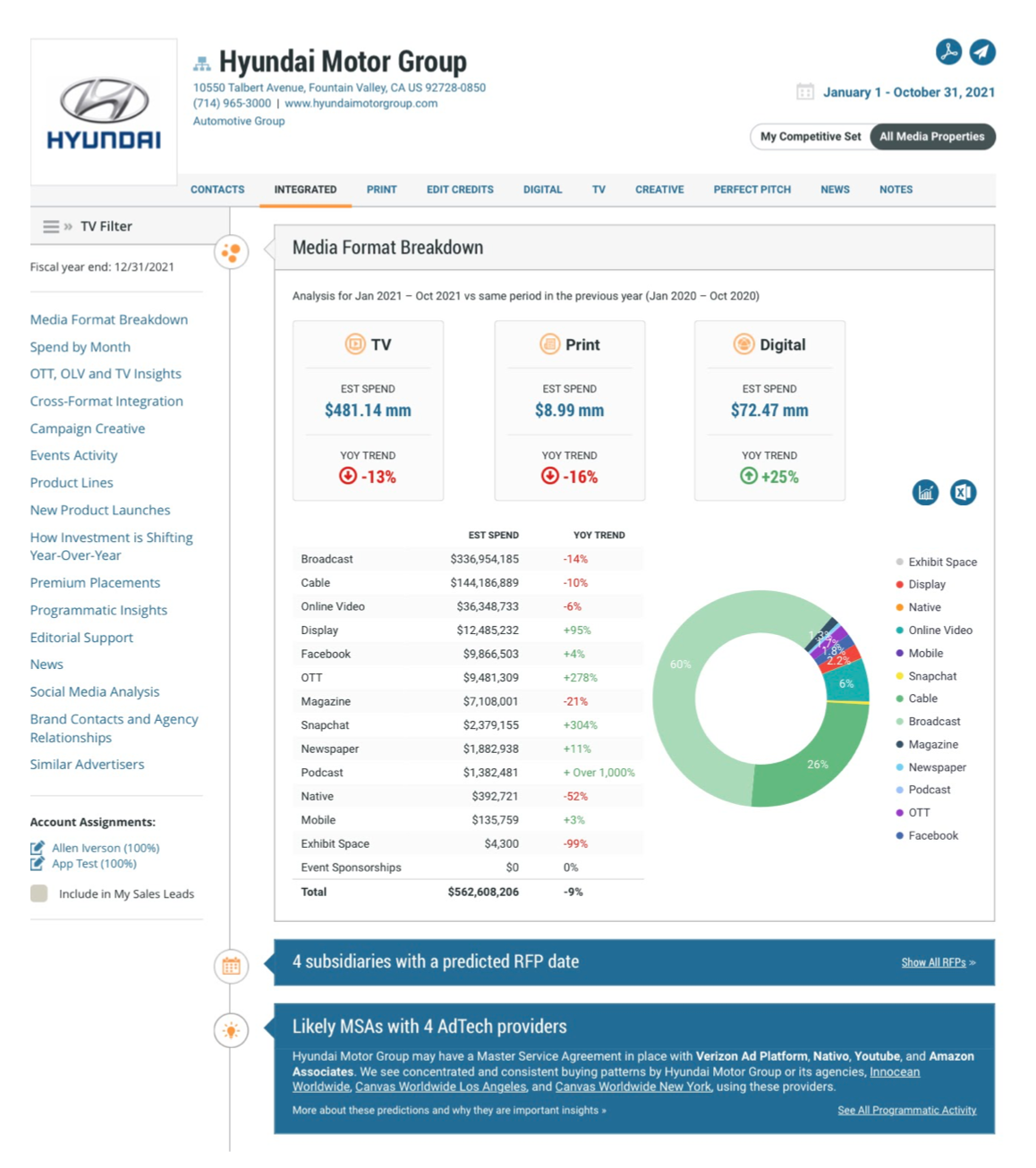The height and width of the screenshot is (1168, 1036).
Task: Edit the Allen Iverson assignment icon
Action: pos(38,847)
